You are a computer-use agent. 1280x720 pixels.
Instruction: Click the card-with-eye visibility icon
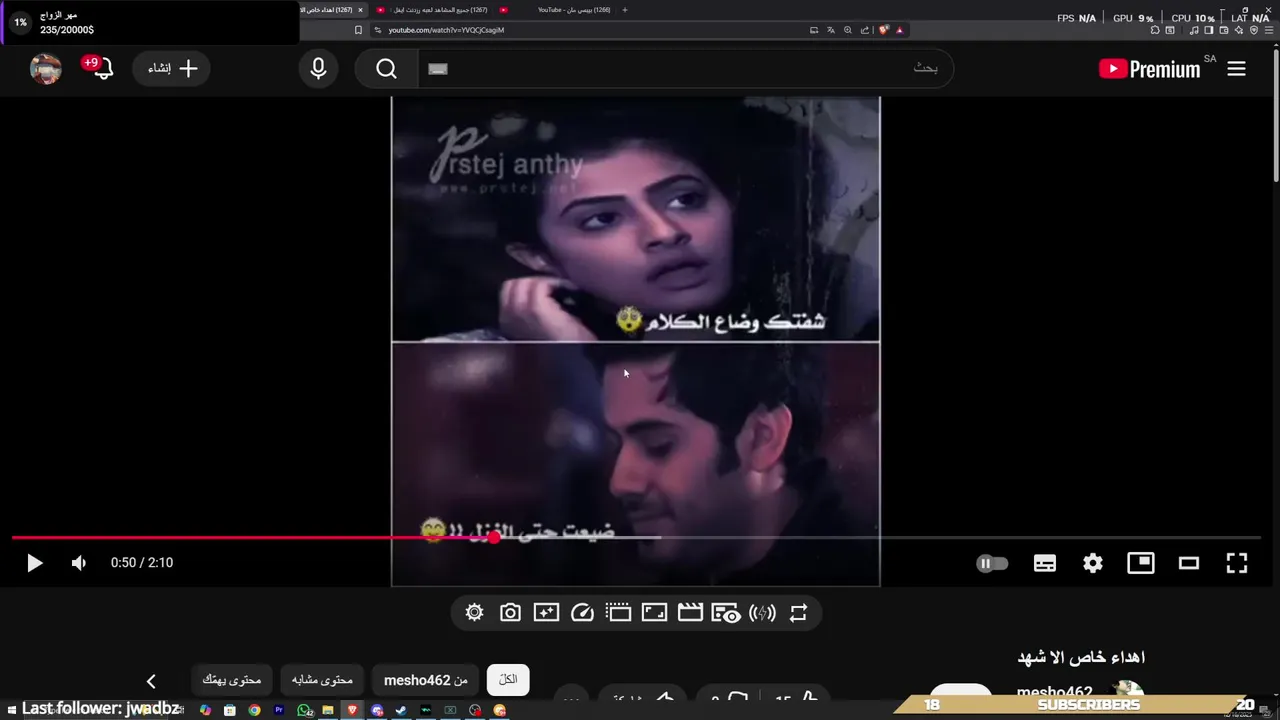tap(726, 613)
